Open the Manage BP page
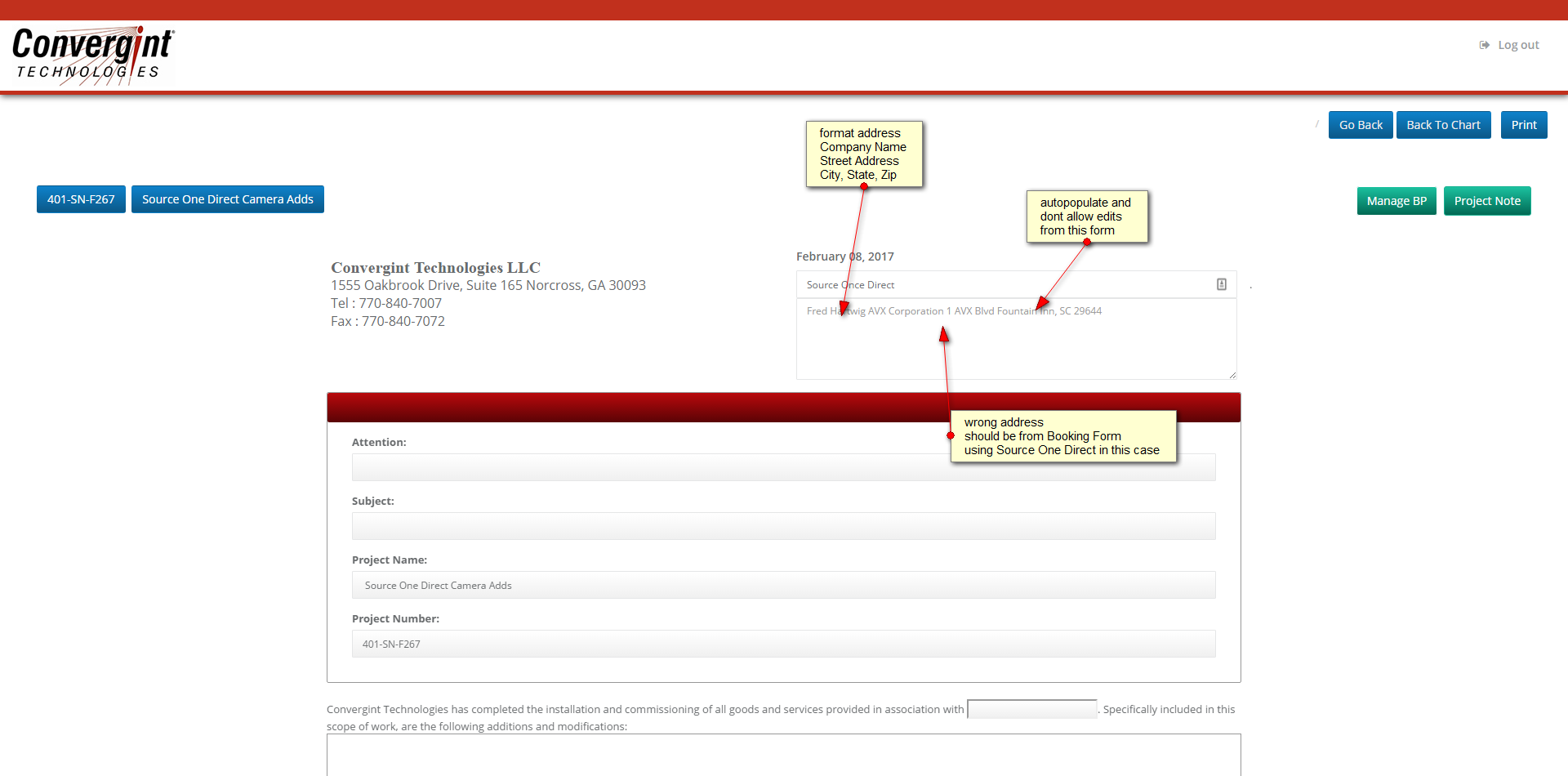The width and height of the screenshot is (1568, 776). coord(1396,201)
